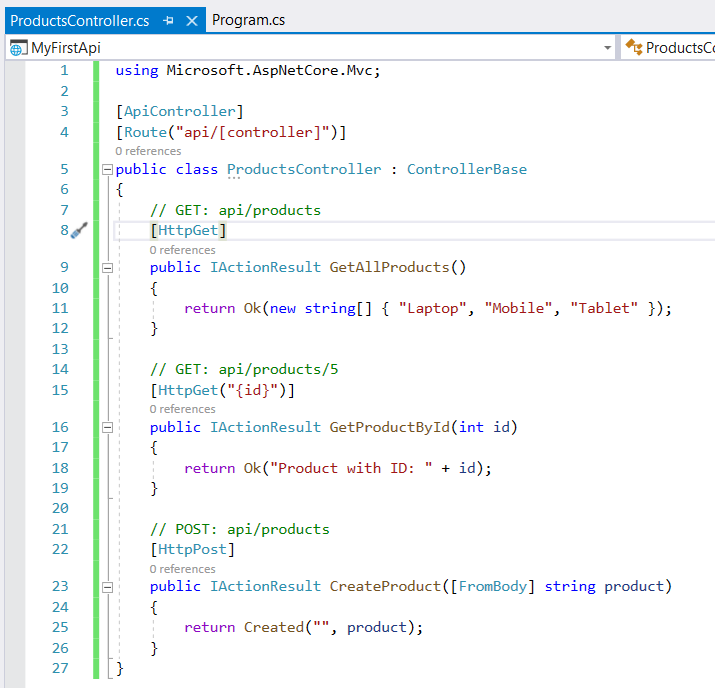Click the "Product with ID: " string
The width and height of the screenshot is (715, 688).
pyautogui.click(x=351, y=468)
